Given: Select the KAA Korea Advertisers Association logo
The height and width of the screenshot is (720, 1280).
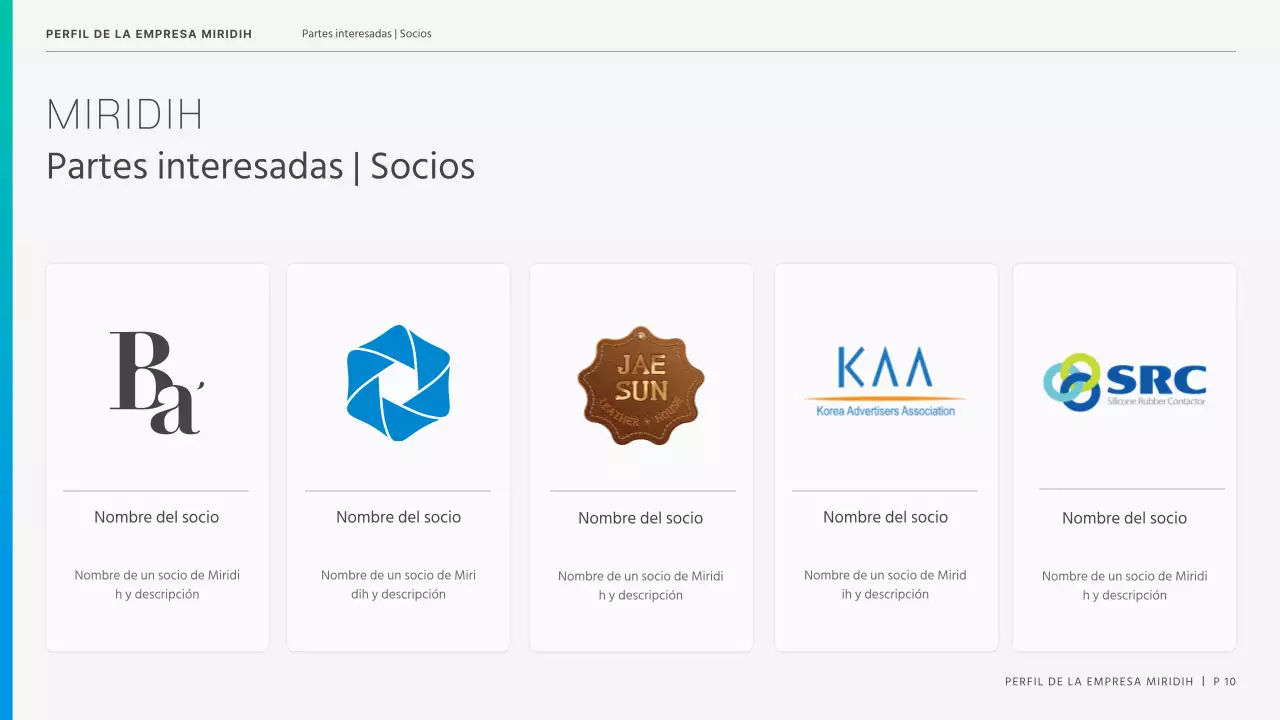Looking at the screenshot, I should pos(884,379).
